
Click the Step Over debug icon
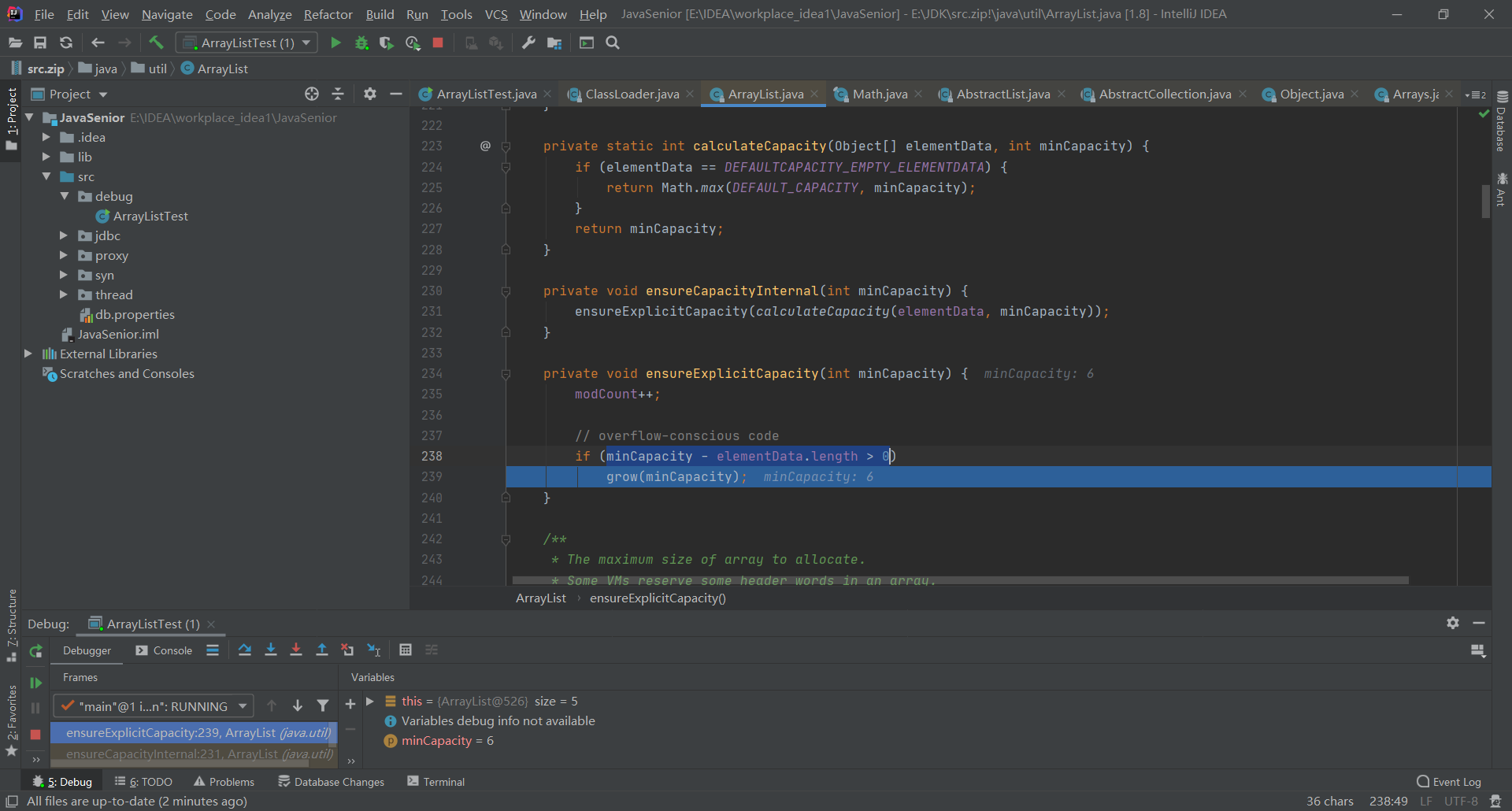[x=245, y=650]
